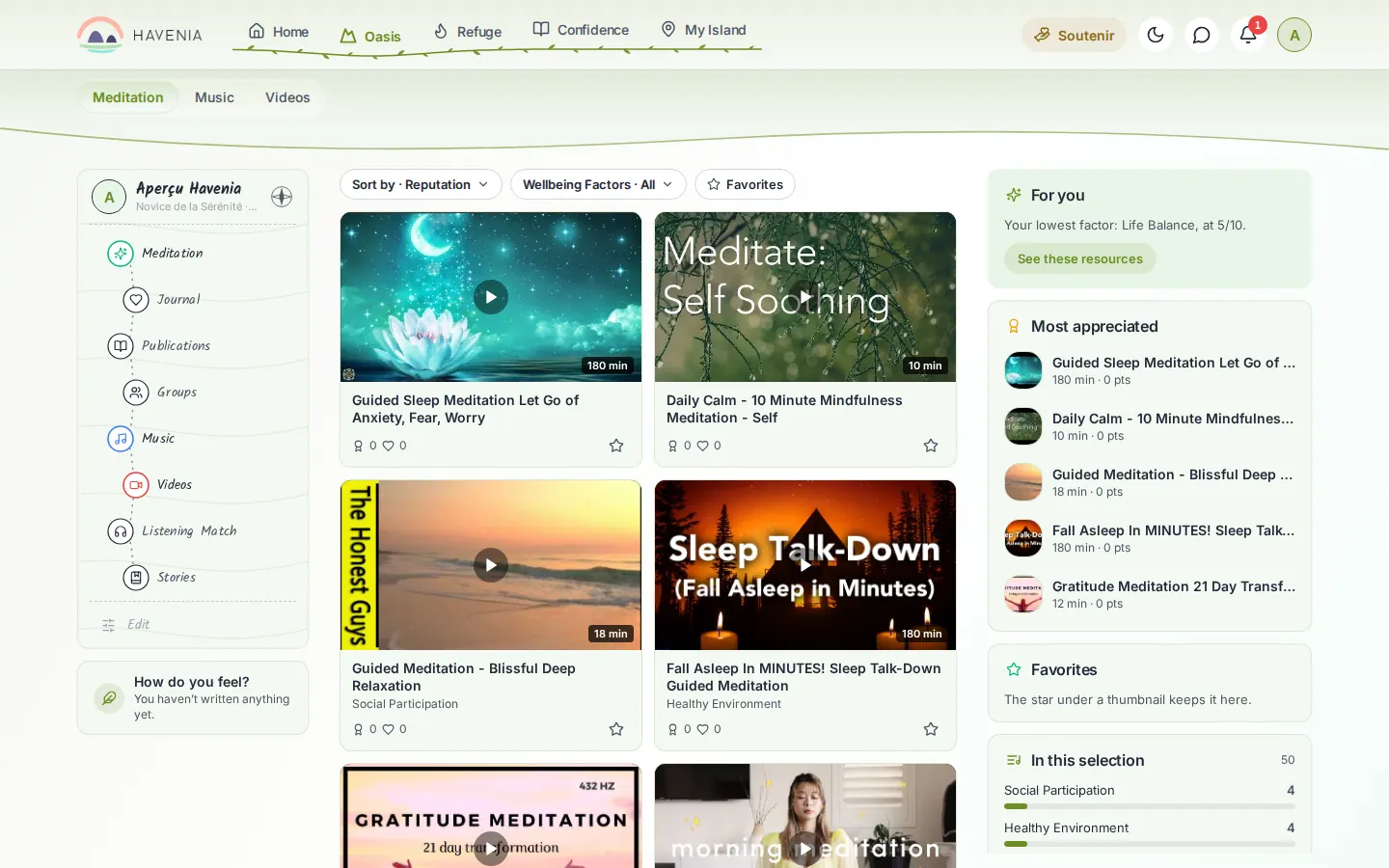Image resolution: width=1389 pixels, height=868 pixels.
Task: Click the Most appreciated medal icon
Action: click(1014, 326)
